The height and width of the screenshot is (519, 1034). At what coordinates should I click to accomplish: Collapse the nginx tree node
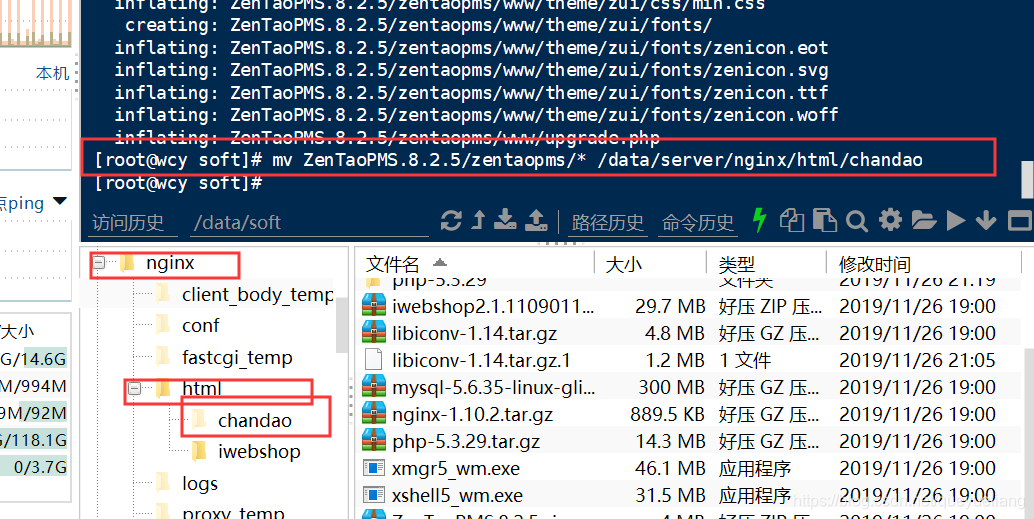point(99,263)
